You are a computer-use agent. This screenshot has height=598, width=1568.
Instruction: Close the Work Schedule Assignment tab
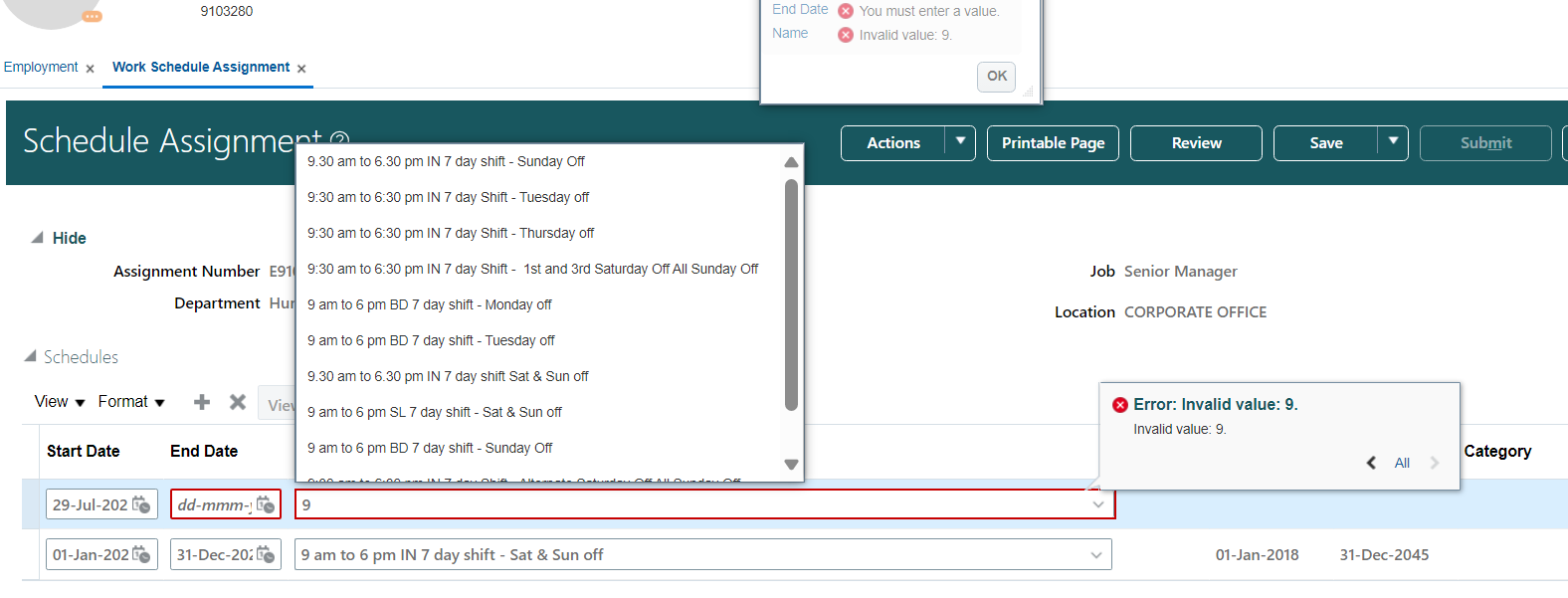(301, 69)
